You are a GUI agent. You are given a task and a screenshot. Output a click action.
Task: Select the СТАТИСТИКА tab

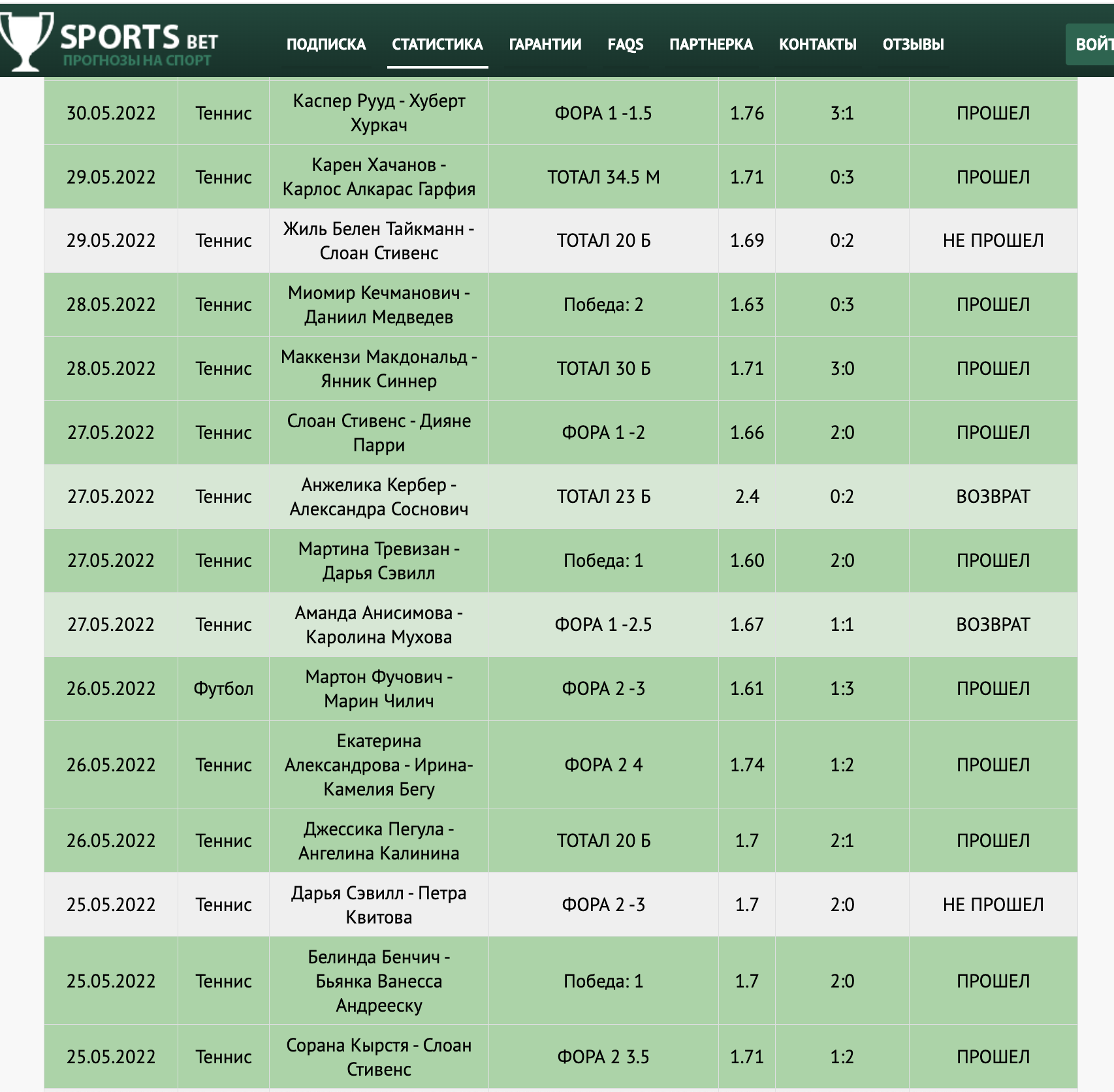(x=437, y=44)
